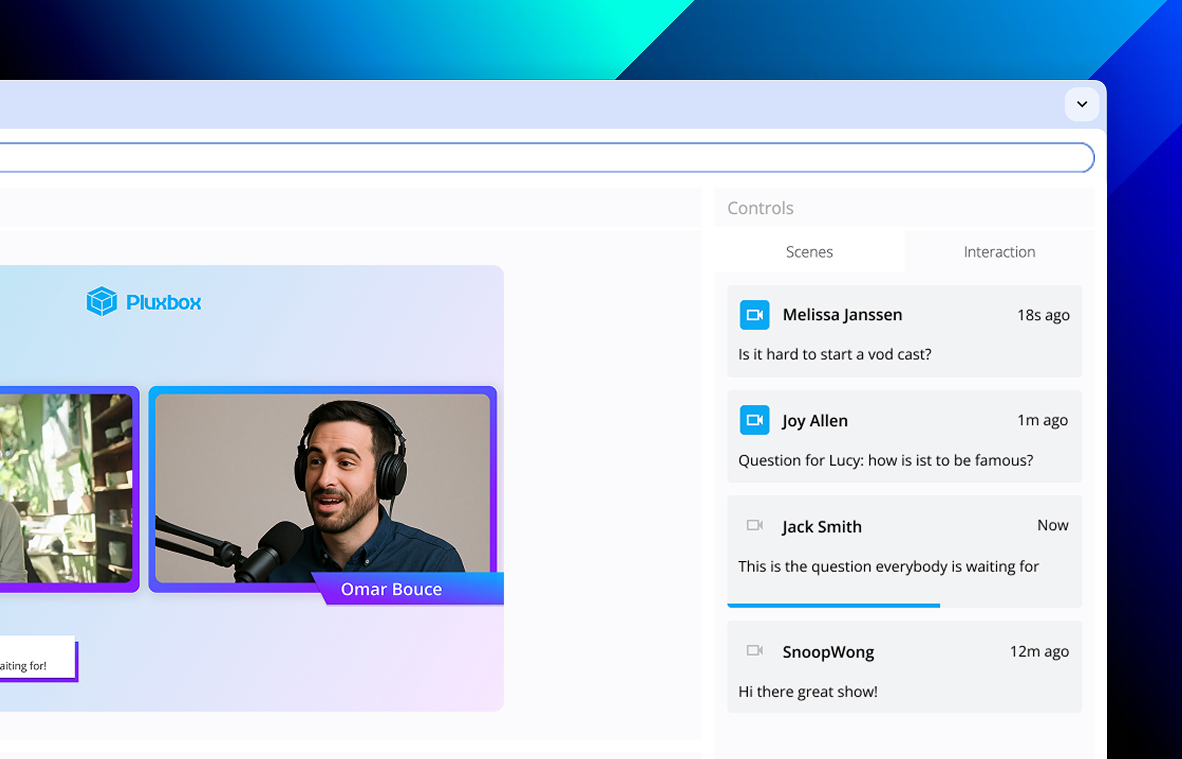
Task: Enable the gray camera icon for Jack Smith
Action: coord(755,526)
